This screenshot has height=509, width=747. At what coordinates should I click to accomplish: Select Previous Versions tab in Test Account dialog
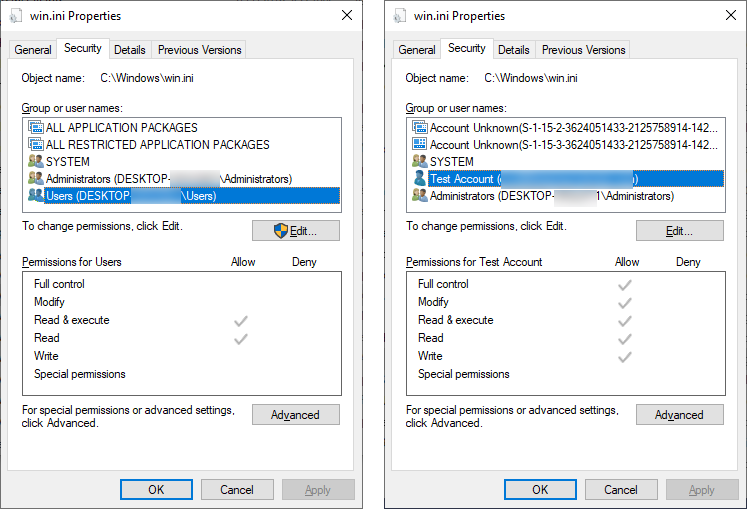583,50
